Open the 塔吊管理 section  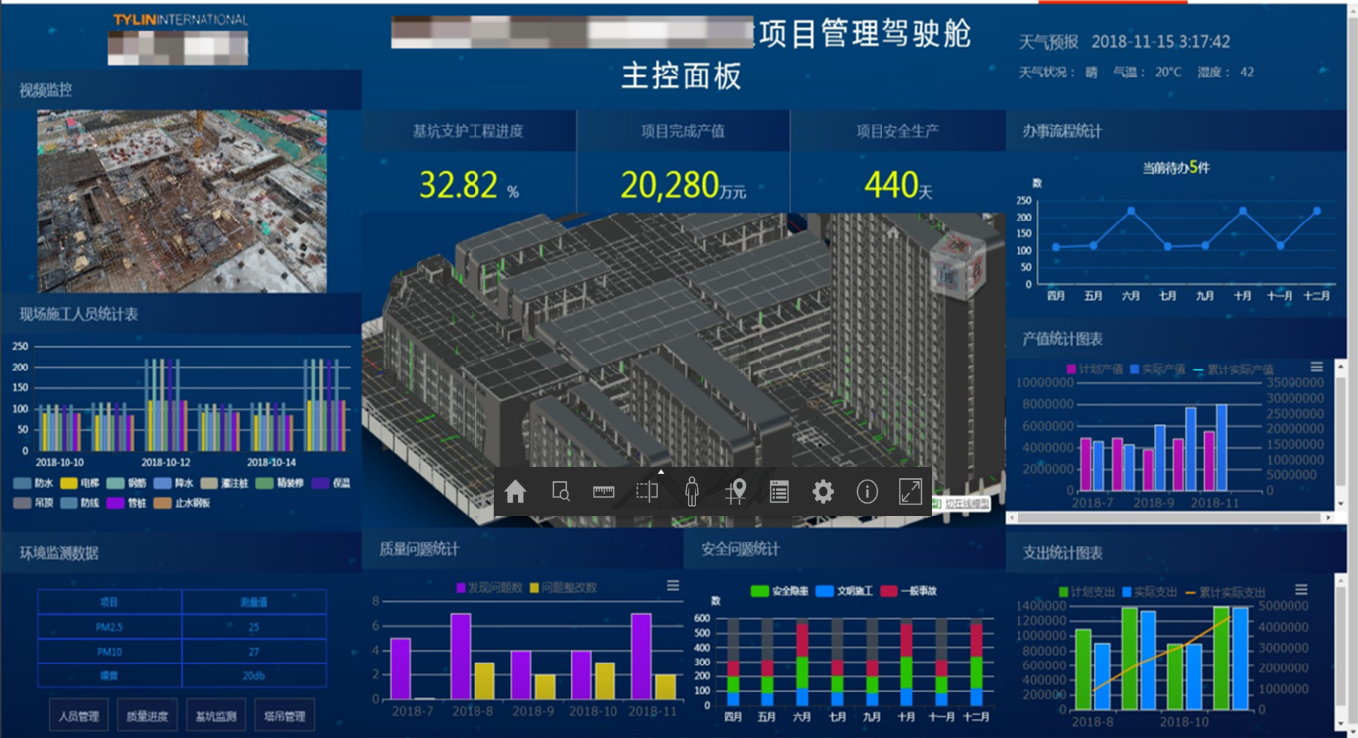[284, 716]
